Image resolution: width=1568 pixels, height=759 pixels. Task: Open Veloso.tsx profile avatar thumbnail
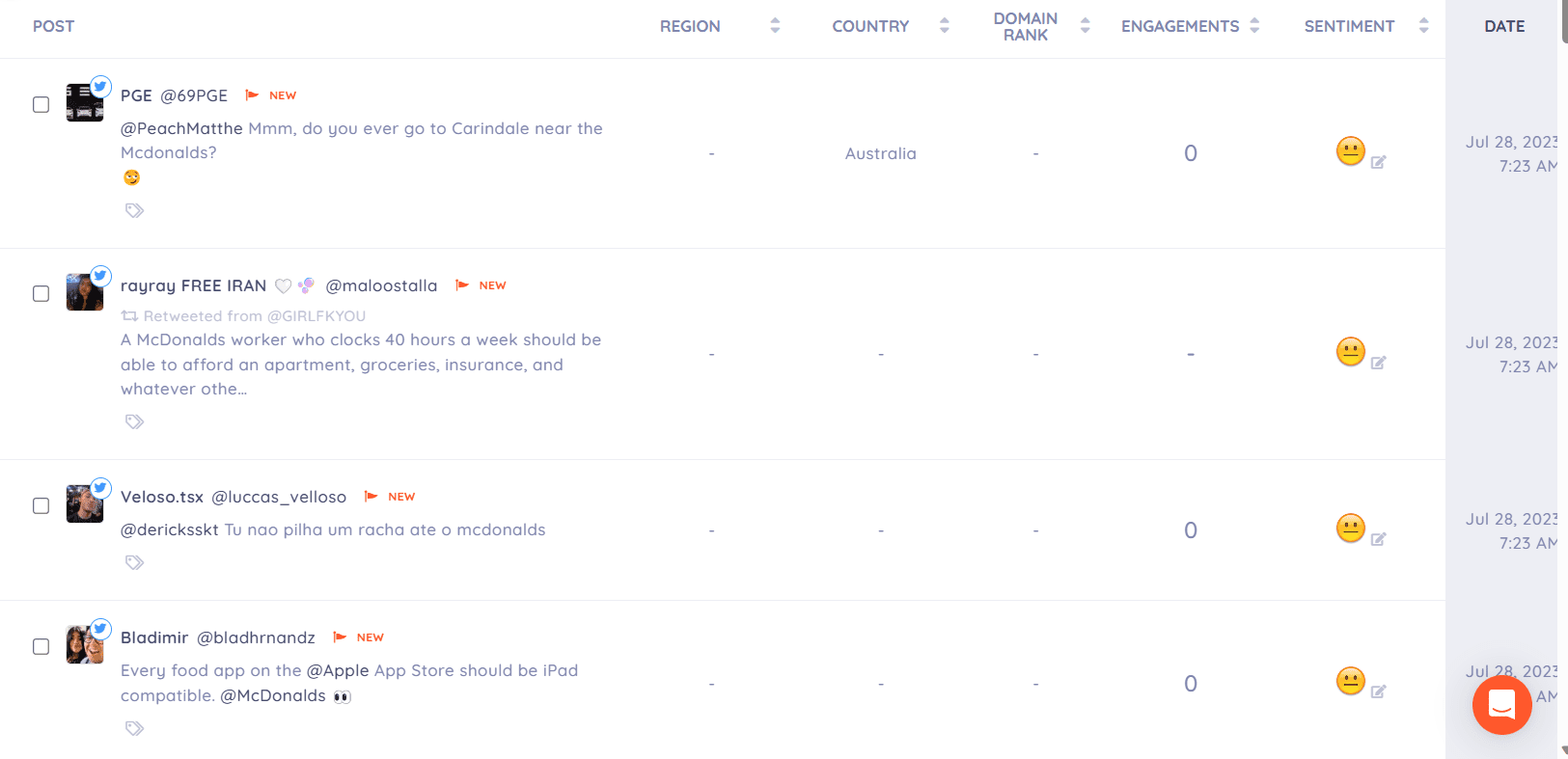(x=84, y=504)
